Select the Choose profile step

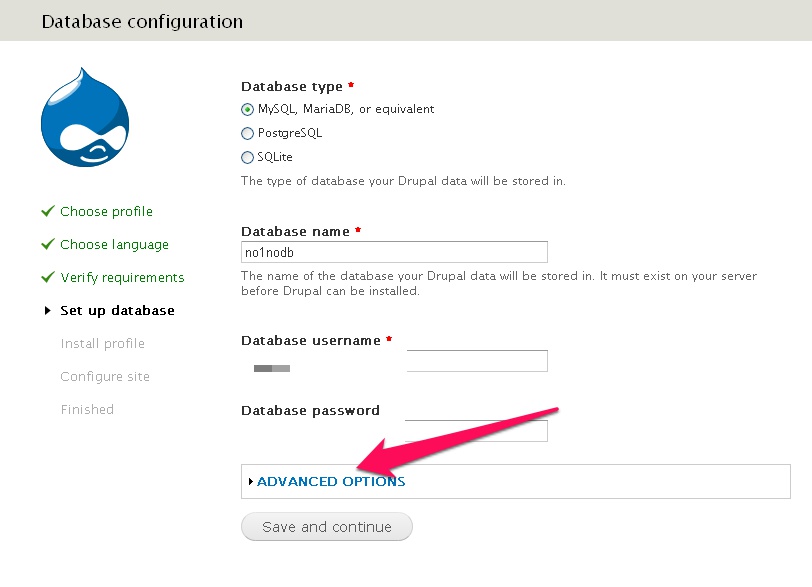click(x=106, y=211)
